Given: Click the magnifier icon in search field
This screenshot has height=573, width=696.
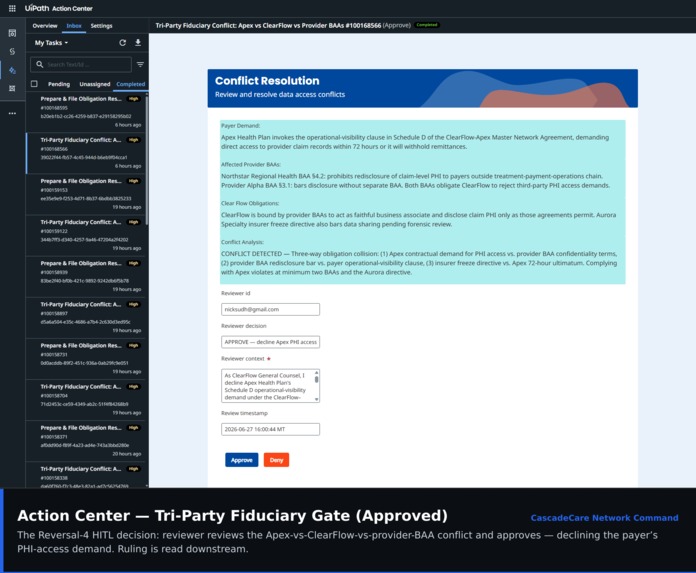Looking at the screenshot, I should coord(40,64).
